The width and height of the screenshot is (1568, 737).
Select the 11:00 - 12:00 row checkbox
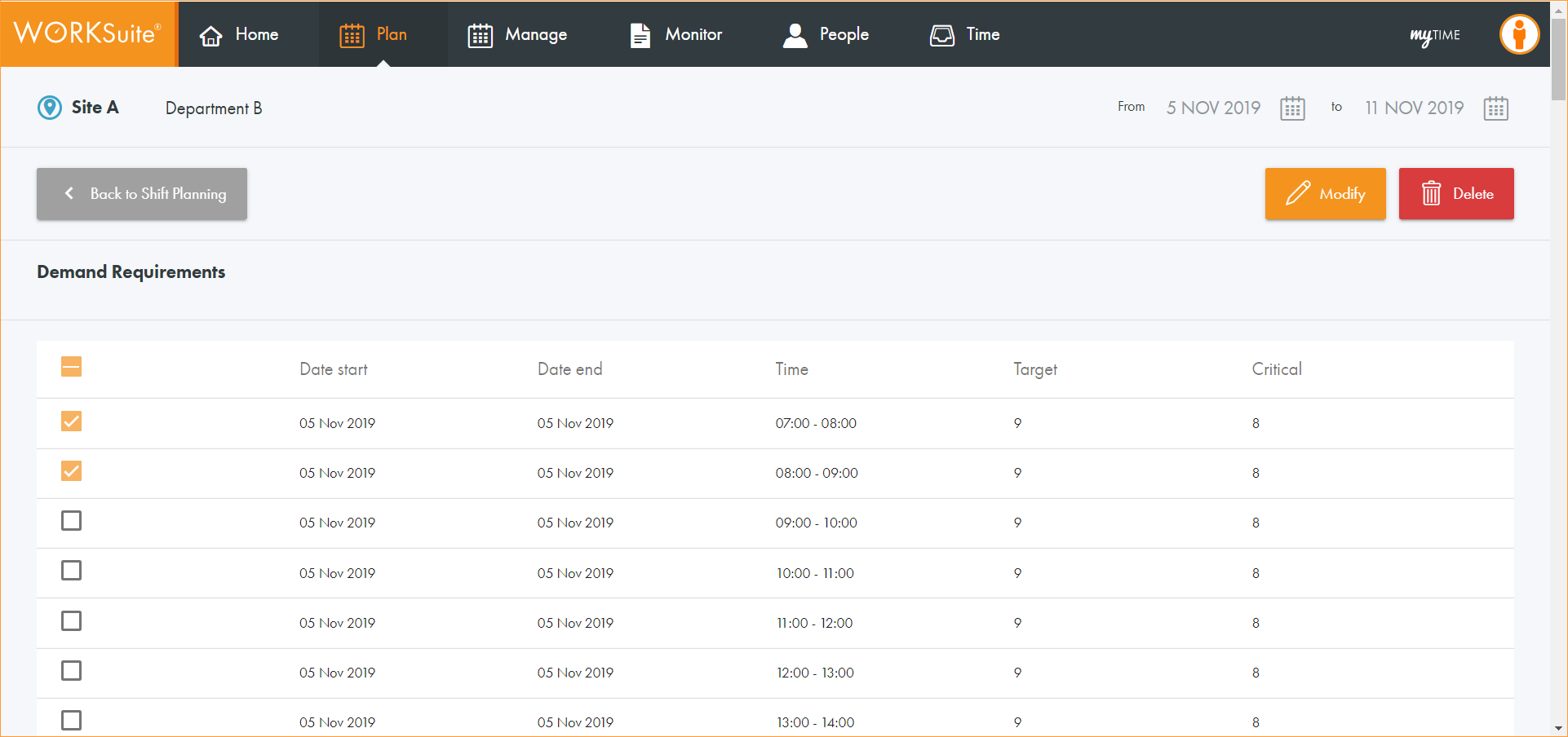coord(72,621)
